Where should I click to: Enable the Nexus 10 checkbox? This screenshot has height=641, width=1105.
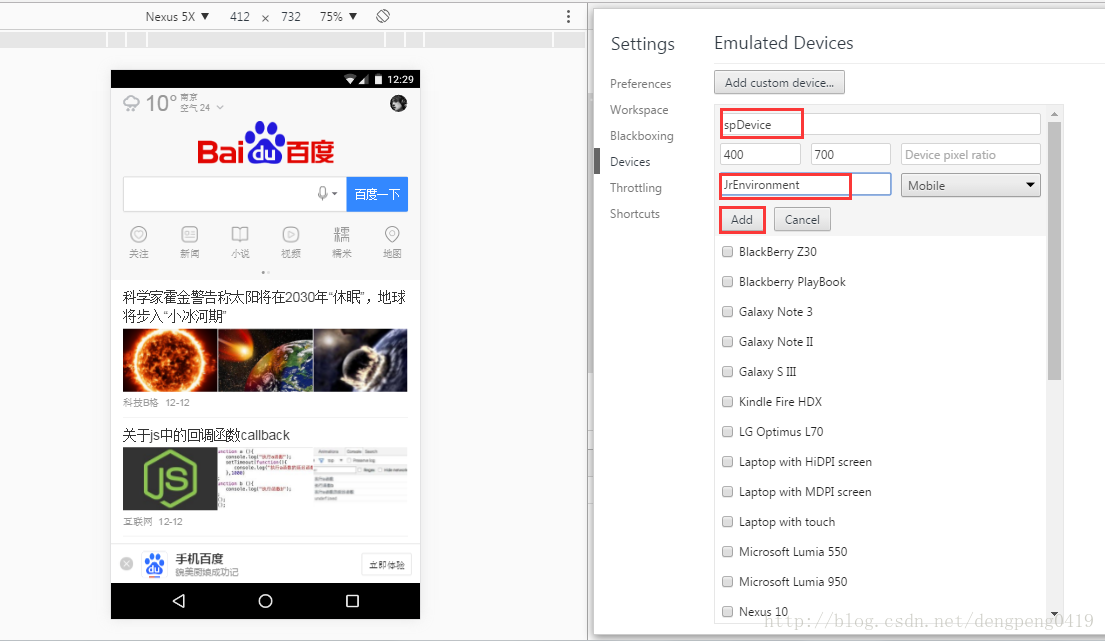coord(727,611)
